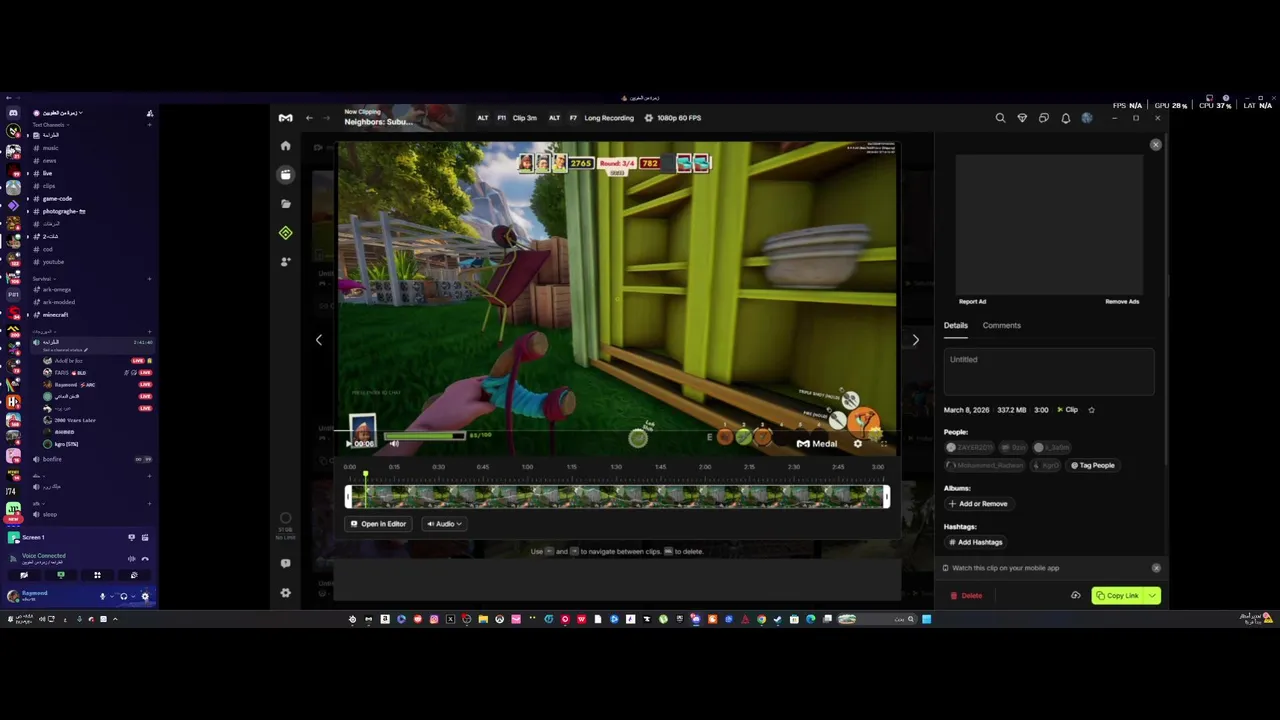Open the feedback chat icon in Medal sidebar
This screenshot has width=1280, height=720.
pyautogui.click(x=285, y=563)
